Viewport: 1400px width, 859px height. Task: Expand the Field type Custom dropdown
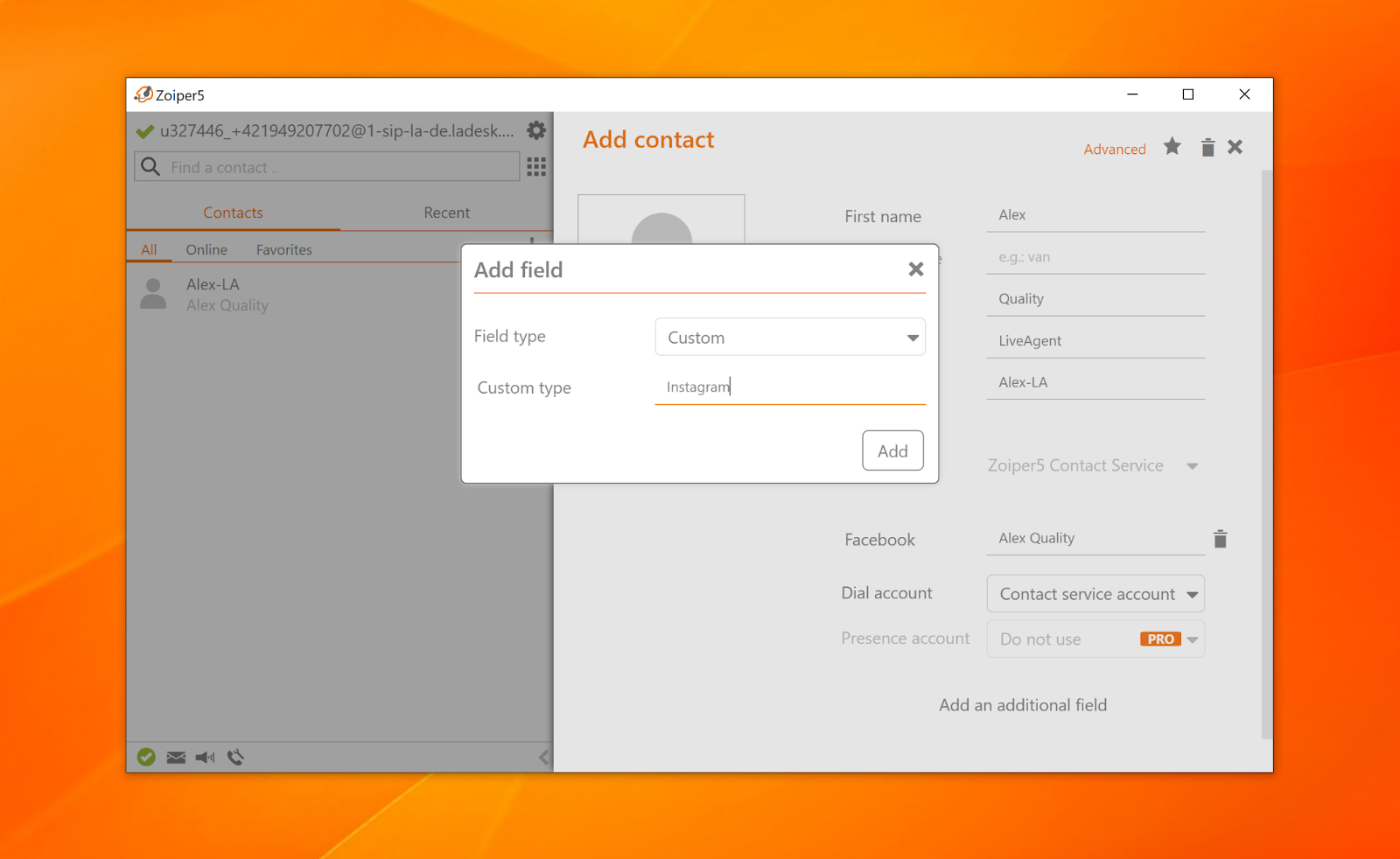(x=789, y=338)
